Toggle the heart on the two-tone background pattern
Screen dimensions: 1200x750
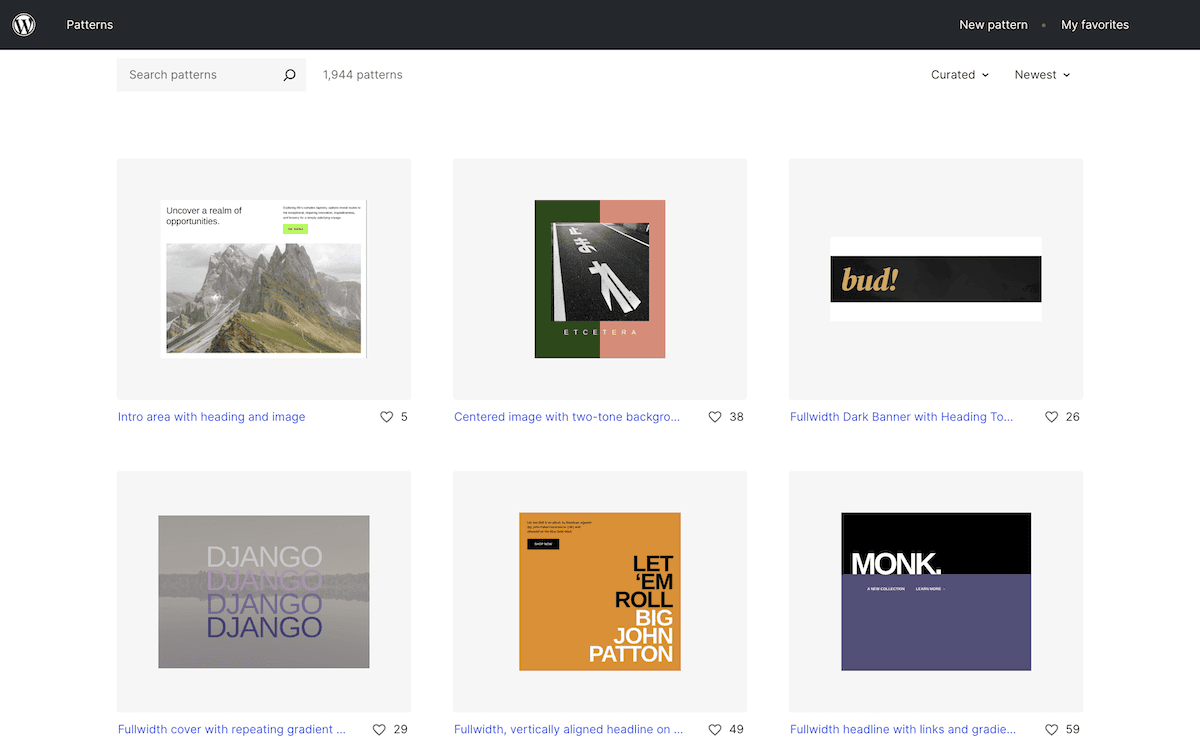tap(716, 417)
